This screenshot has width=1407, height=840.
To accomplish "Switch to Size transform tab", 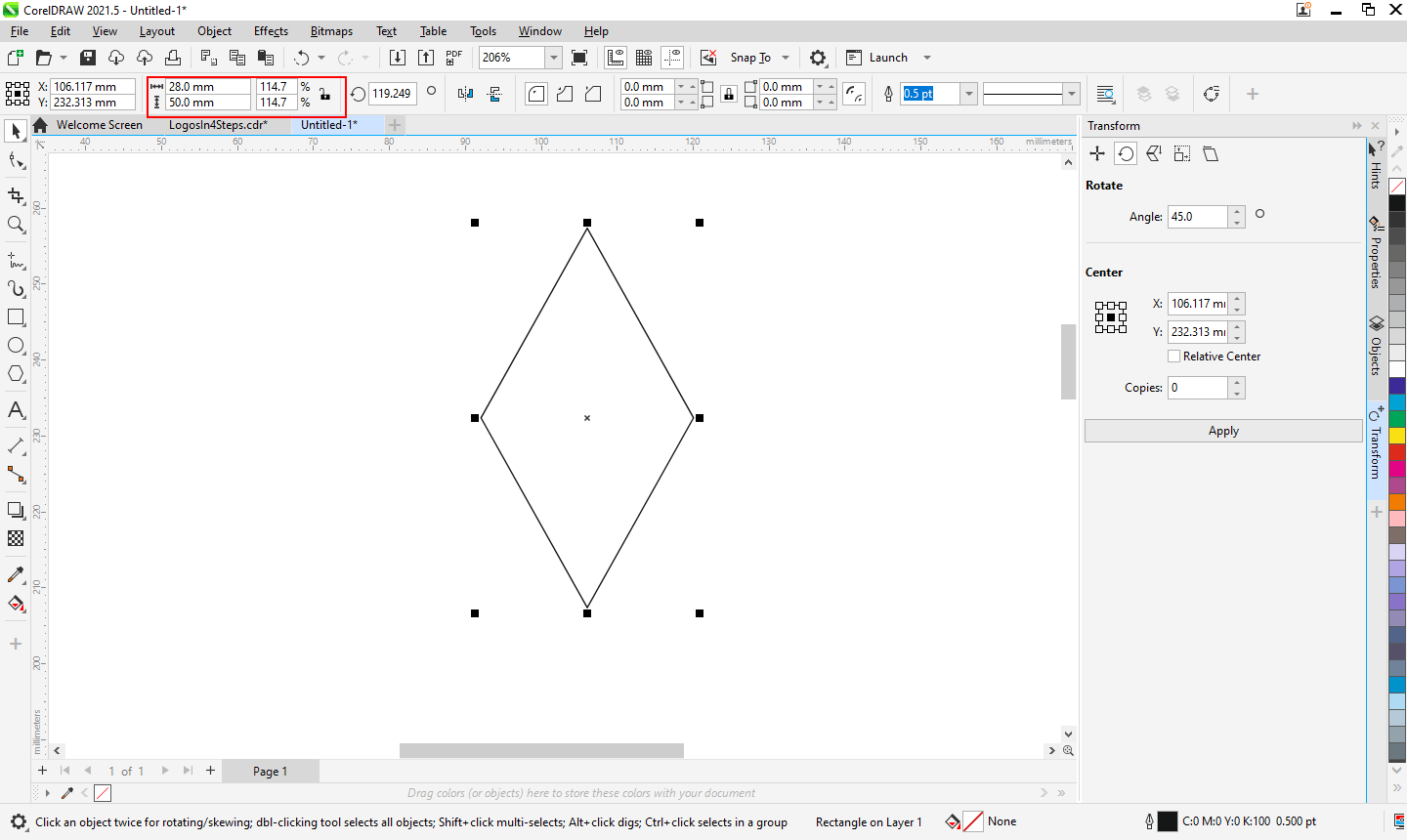I will point(1182,153).
